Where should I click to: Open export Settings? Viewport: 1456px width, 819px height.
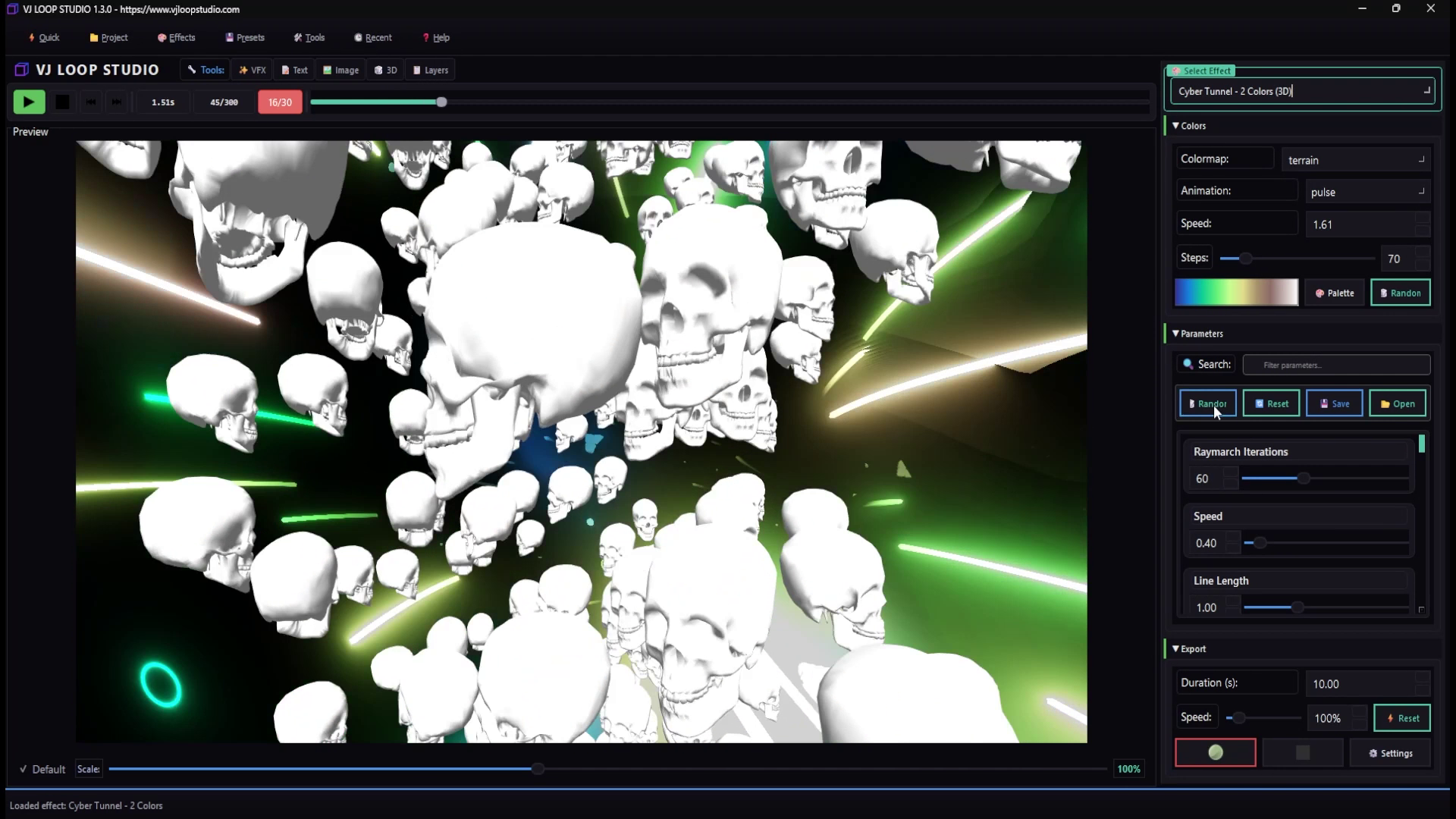click(x=1390, y=753)
